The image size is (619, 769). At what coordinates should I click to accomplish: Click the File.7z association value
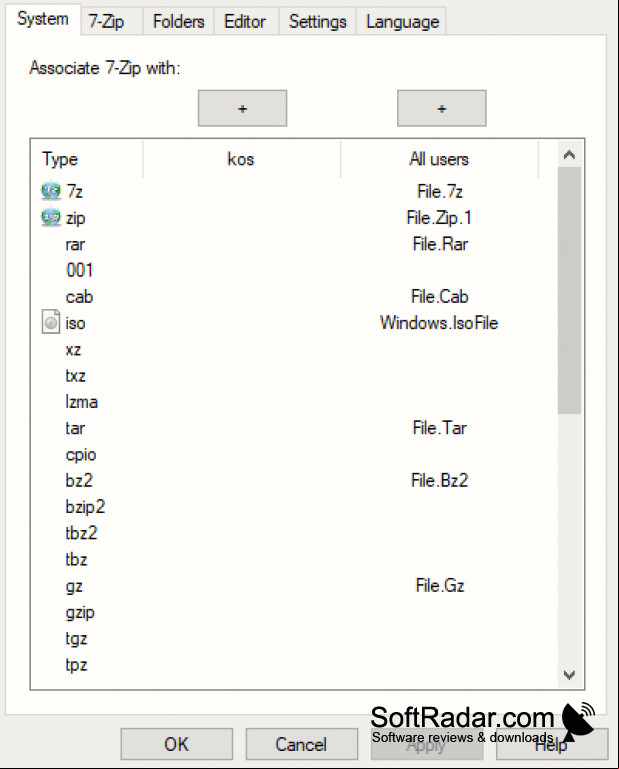coord(439,191)
